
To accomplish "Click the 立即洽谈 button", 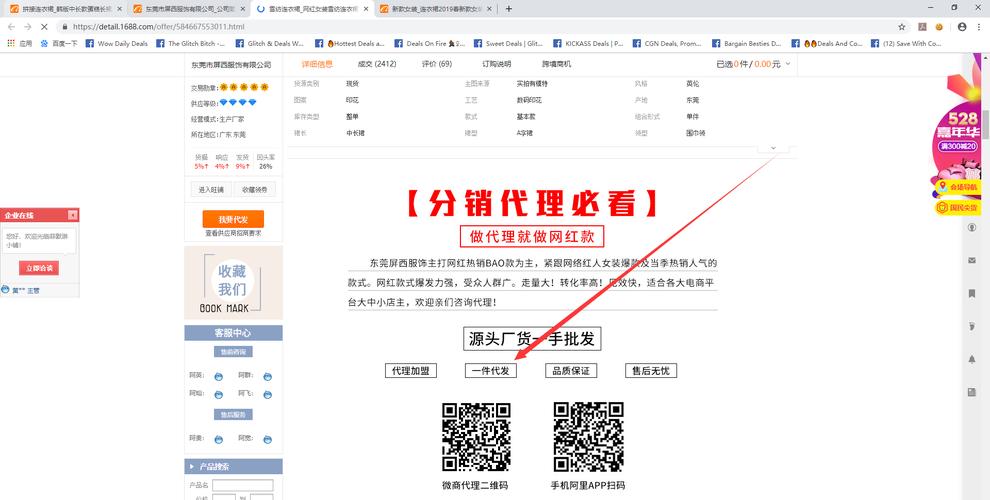I will tap(39, 268).
